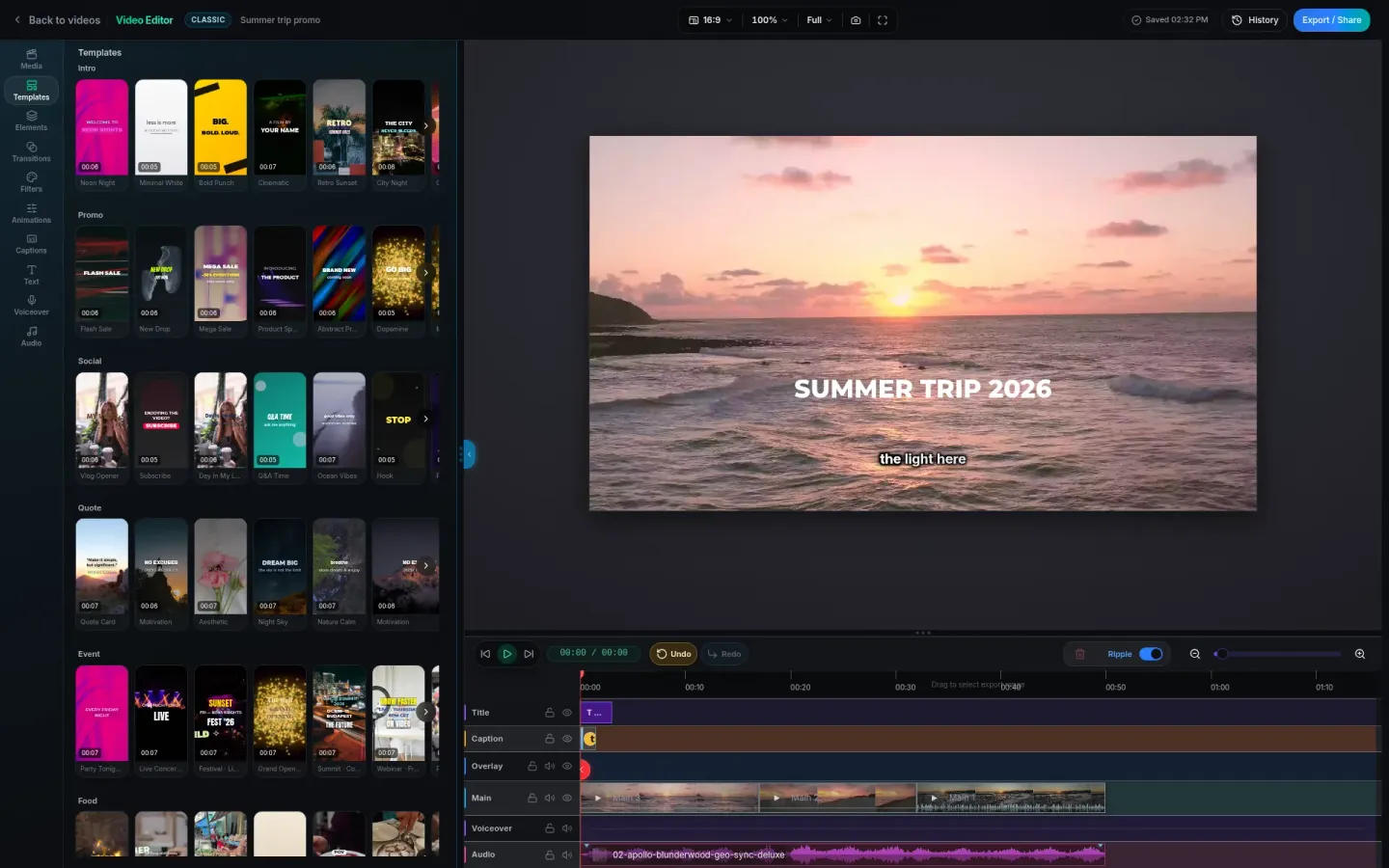
Task: Click the timeline zoom slider track
Action: (x=1278, y=654)
